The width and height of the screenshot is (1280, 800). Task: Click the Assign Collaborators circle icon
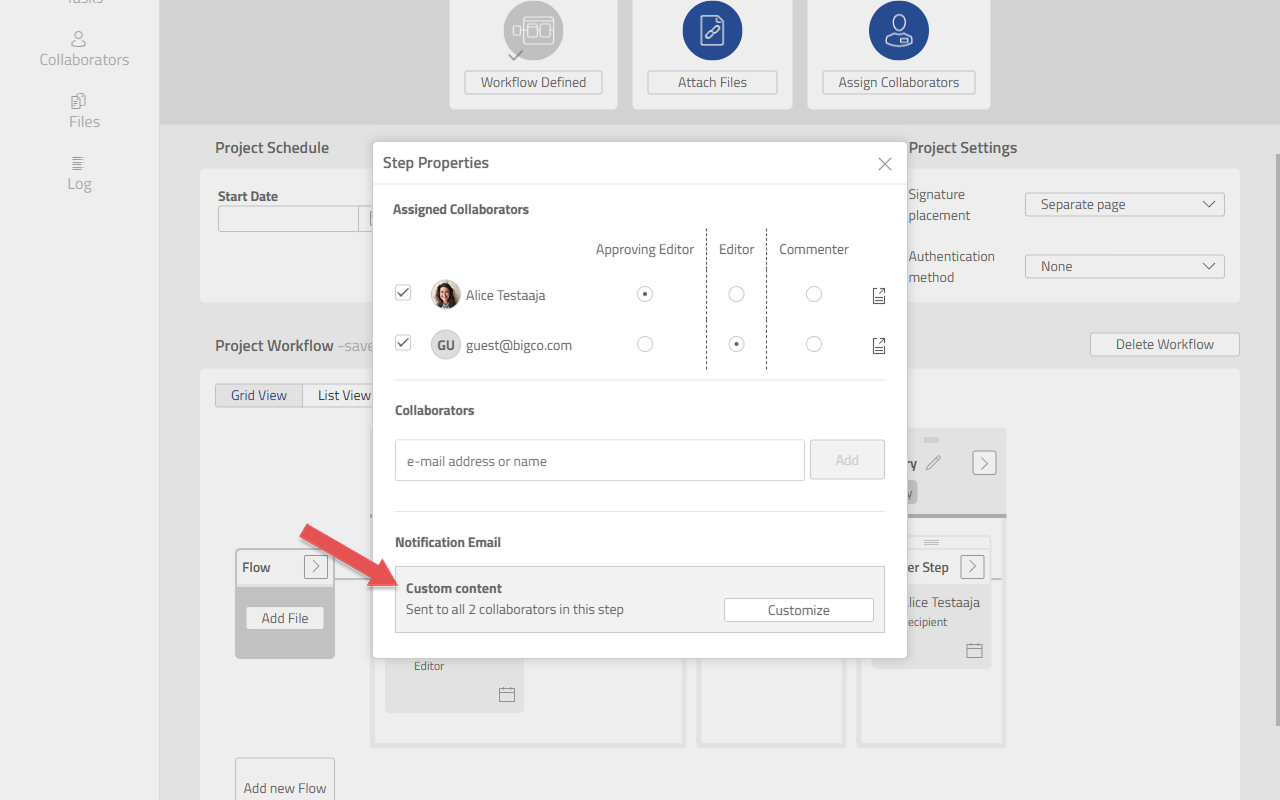pyautogui.click(x=899, y=31)
